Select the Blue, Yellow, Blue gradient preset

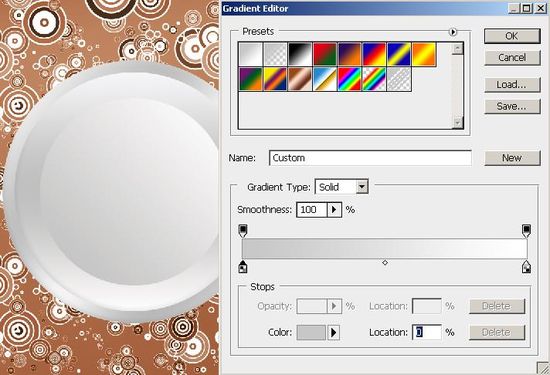coord(399,54)
